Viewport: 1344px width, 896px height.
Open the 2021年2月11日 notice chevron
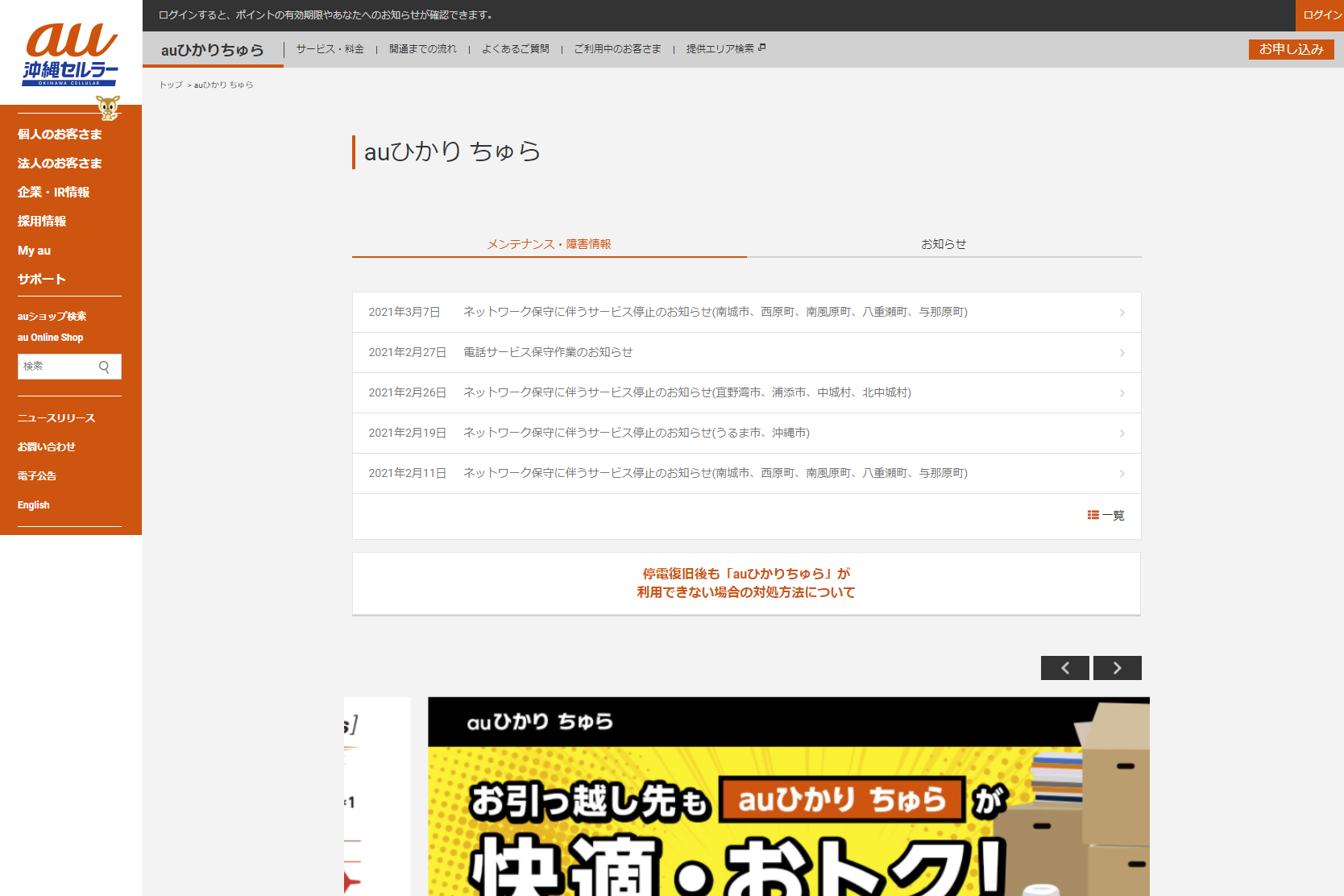(x=1122, y=474)
